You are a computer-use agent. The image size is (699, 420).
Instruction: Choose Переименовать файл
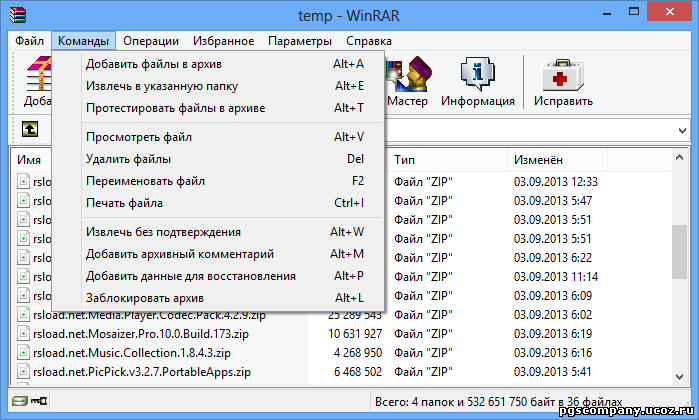tap(218, 181)
